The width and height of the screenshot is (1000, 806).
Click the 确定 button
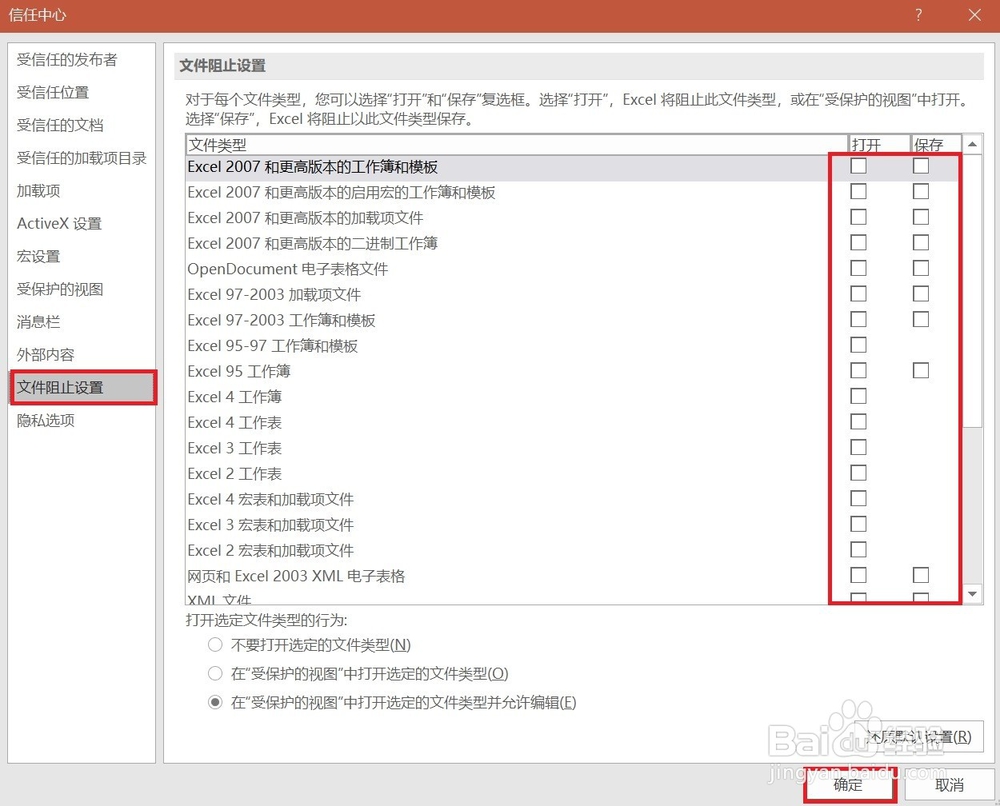849,785
